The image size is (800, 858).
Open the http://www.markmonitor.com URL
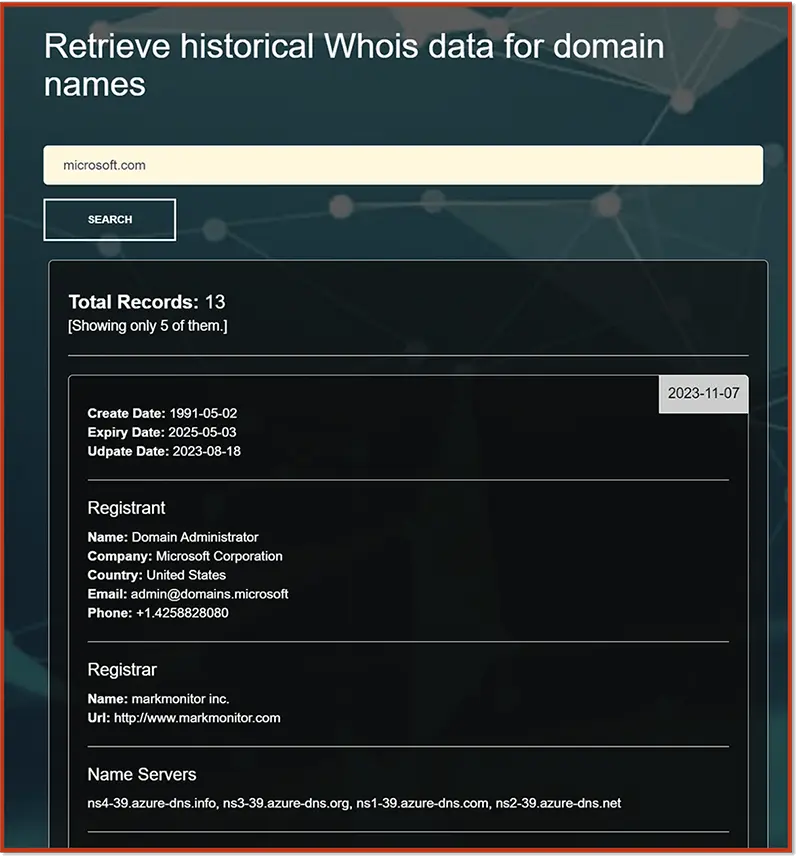tap(197, 718)
